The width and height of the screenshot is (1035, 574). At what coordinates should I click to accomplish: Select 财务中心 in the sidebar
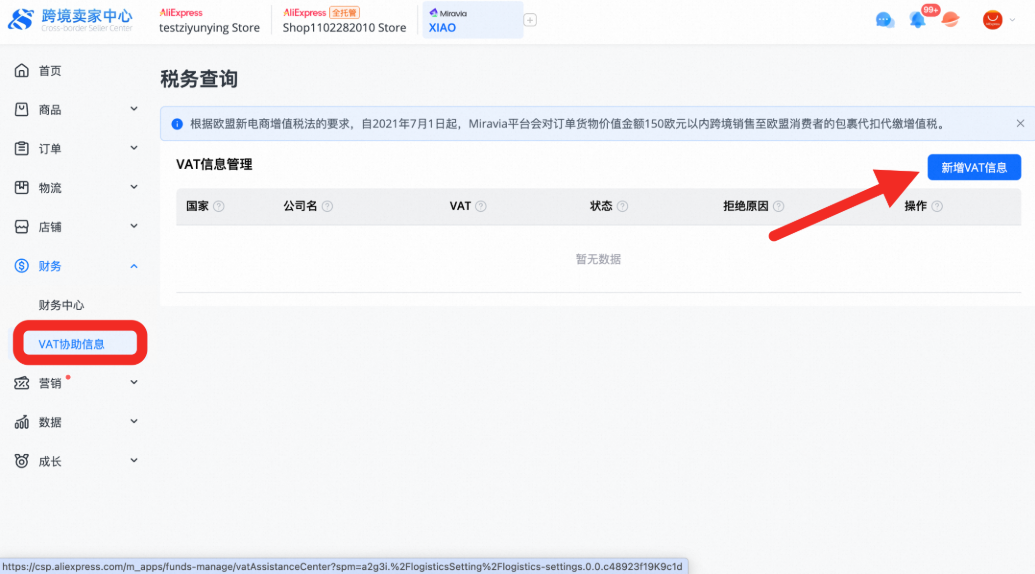(x=62, y=305)
